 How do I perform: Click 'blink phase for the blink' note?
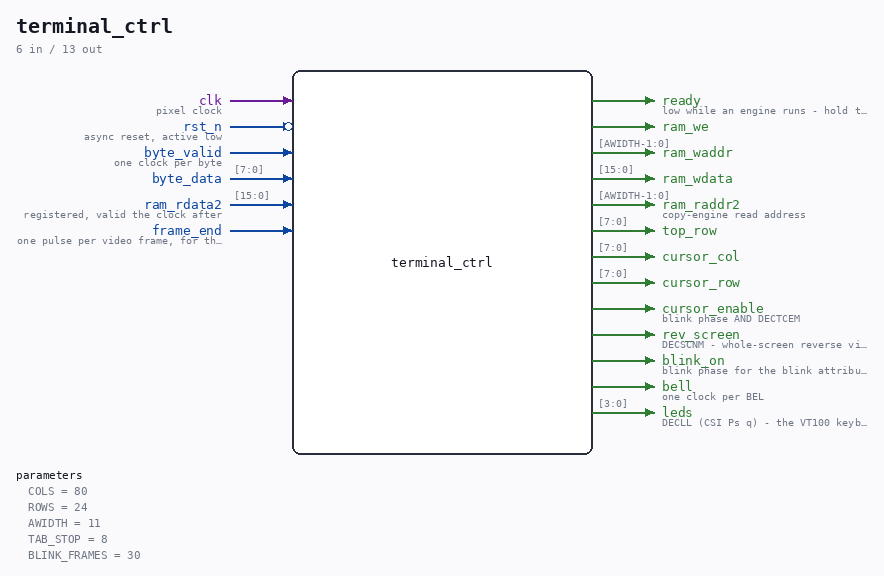point(764,370)
